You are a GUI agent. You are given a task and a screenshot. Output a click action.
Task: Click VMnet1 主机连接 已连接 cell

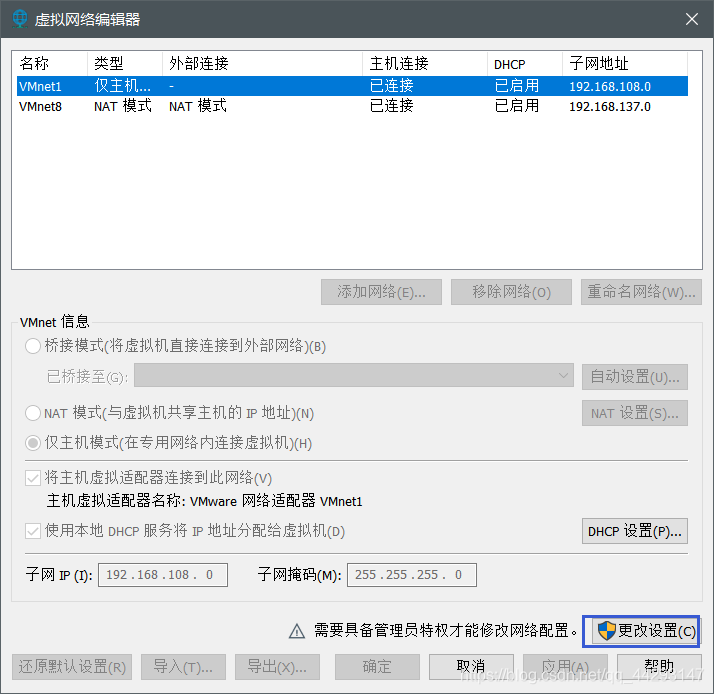pyautogui.click(x=391, y=86)
